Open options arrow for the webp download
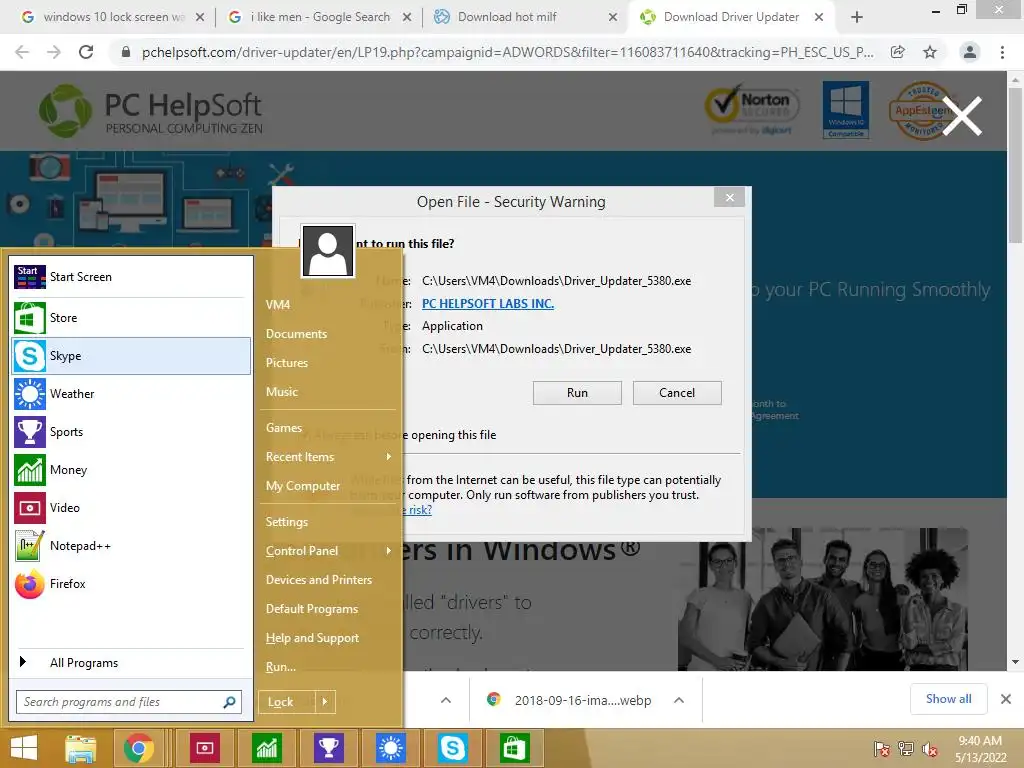Screen dimensions: 1024x768 coord(679,700)
